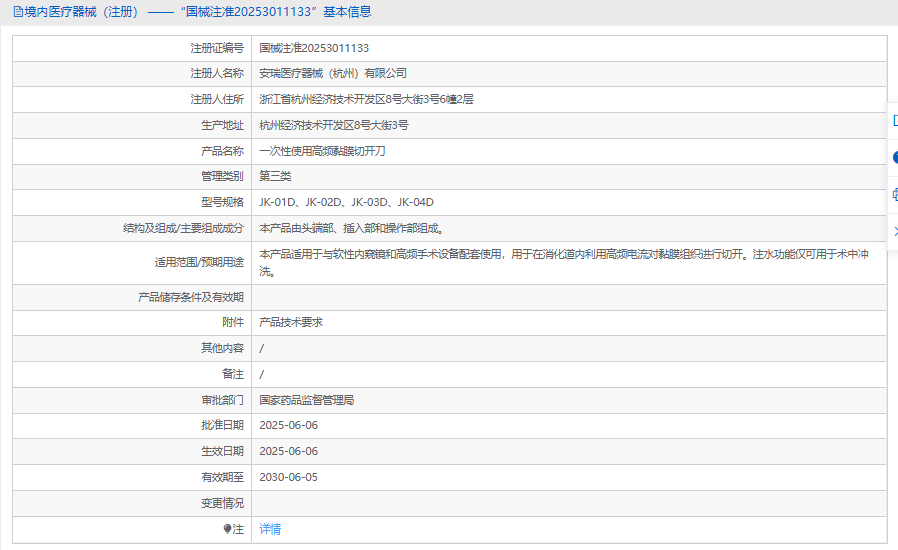This screenshot has width=898, height=550.
Task: Select the authority 国家药品监督管理局
Action: [x=306, y=400]
